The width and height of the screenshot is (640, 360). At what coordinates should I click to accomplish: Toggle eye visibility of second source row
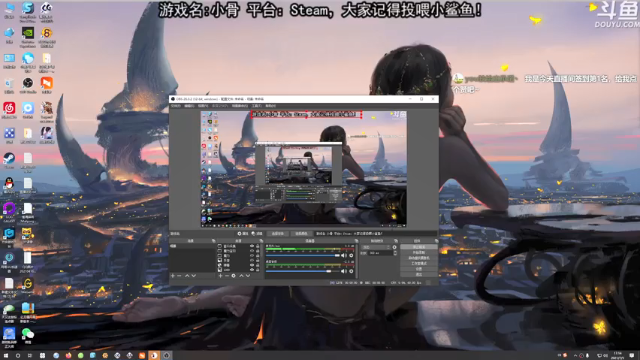point(252,251)
